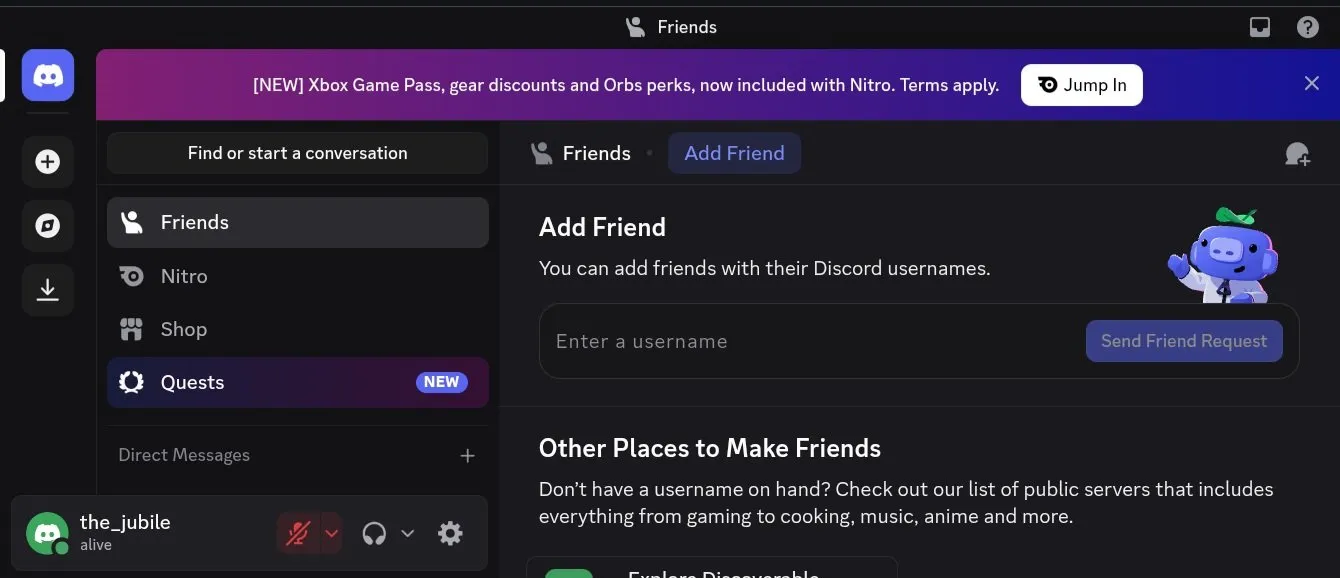
Task: Open Discover compass icon
Action: click(x=48, y=226)
